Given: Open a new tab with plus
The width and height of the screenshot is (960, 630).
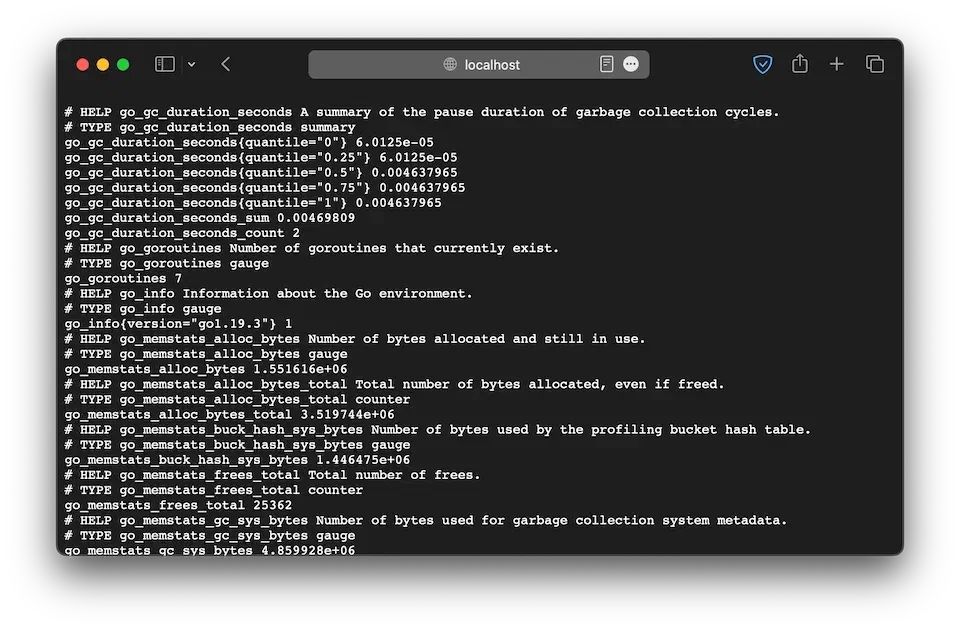Looking at the screenshot, I should pyautogui.click(x=837, y=64).
